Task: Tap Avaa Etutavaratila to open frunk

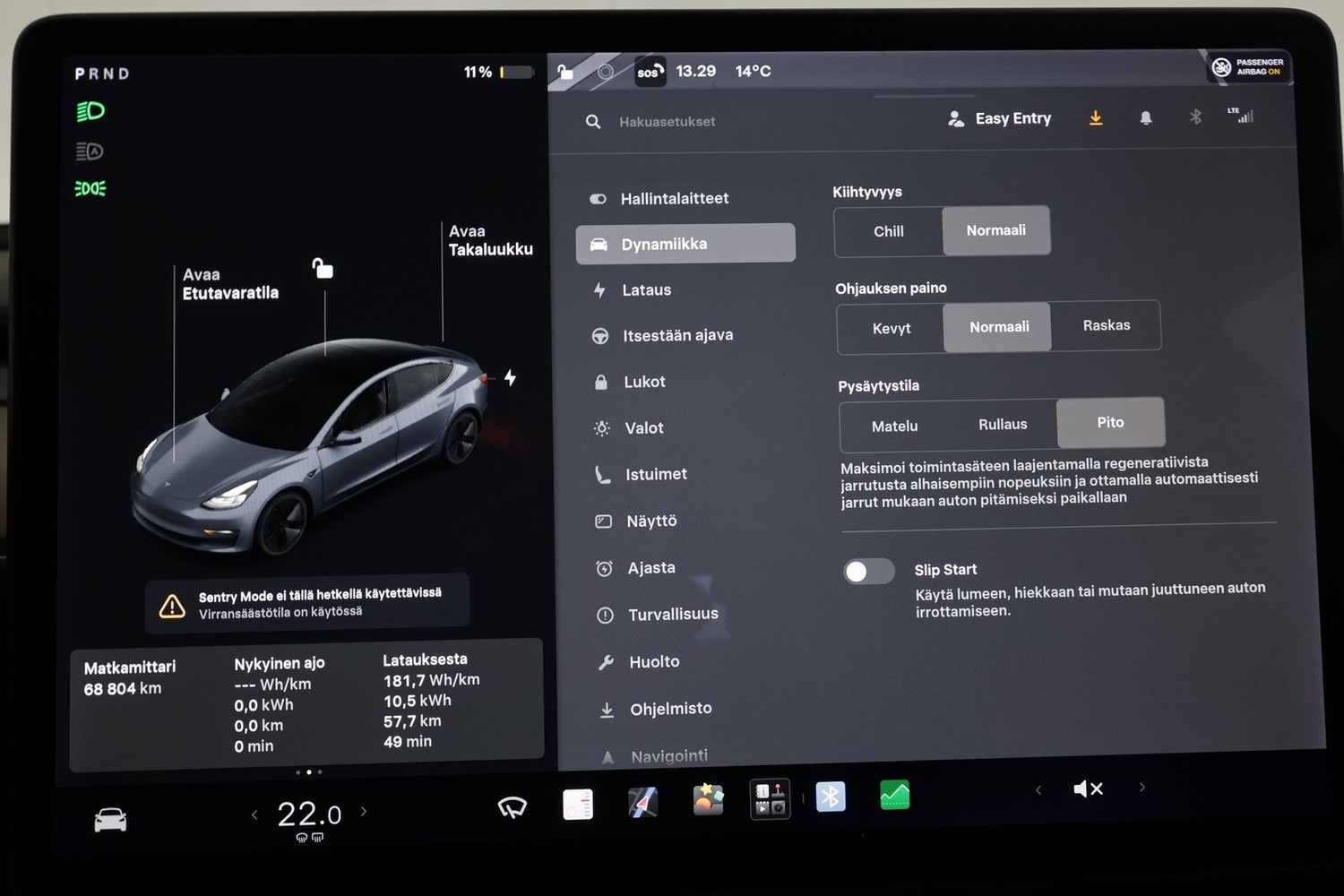Action: click(x=230, y=283)
